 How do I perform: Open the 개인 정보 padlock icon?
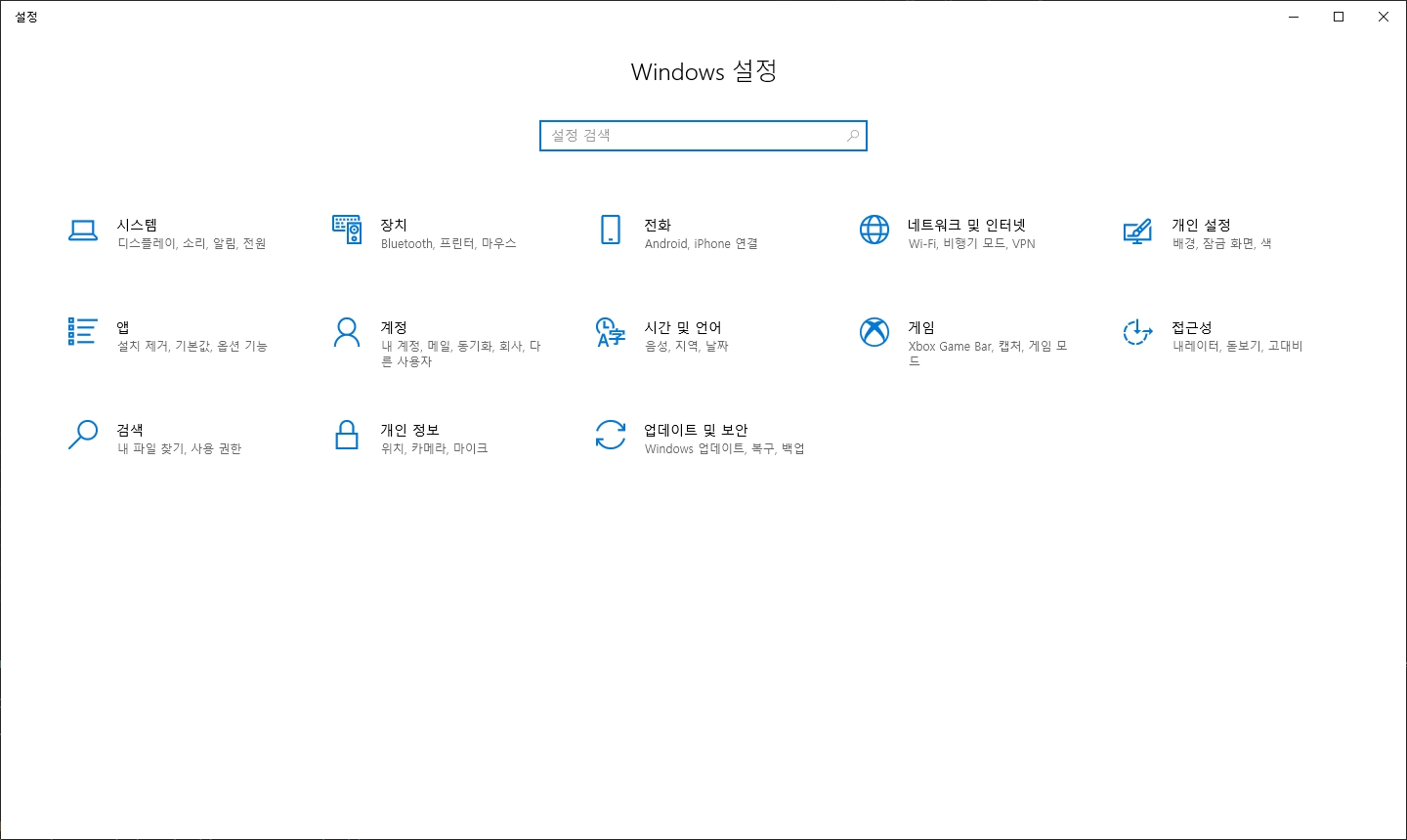[347, 435]
